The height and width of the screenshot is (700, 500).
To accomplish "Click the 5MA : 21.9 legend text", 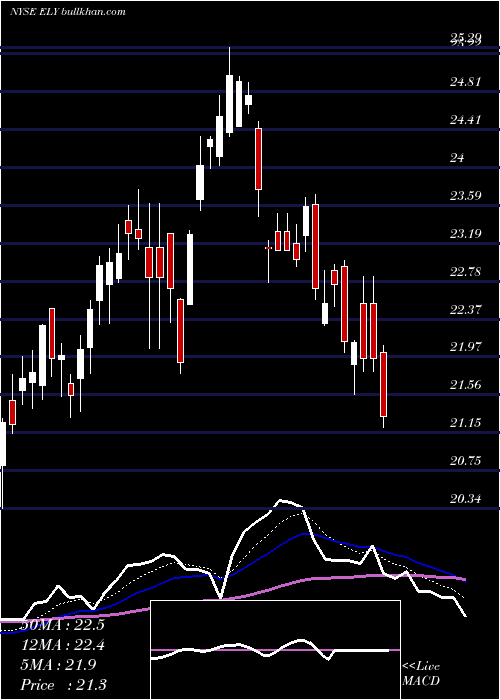I will coord(58,665).
